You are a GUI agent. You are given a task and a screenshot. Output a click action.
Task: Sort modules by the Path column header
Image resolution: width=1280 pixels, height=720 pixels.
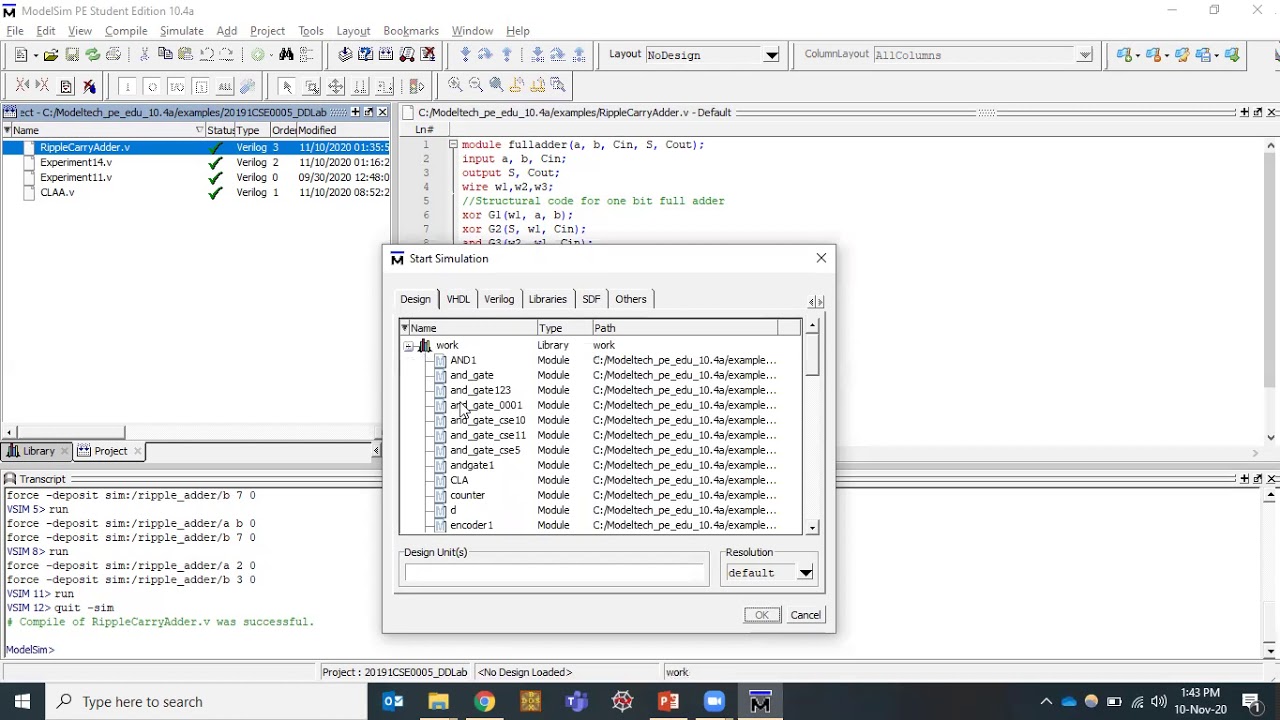click(x=685, y=328)
